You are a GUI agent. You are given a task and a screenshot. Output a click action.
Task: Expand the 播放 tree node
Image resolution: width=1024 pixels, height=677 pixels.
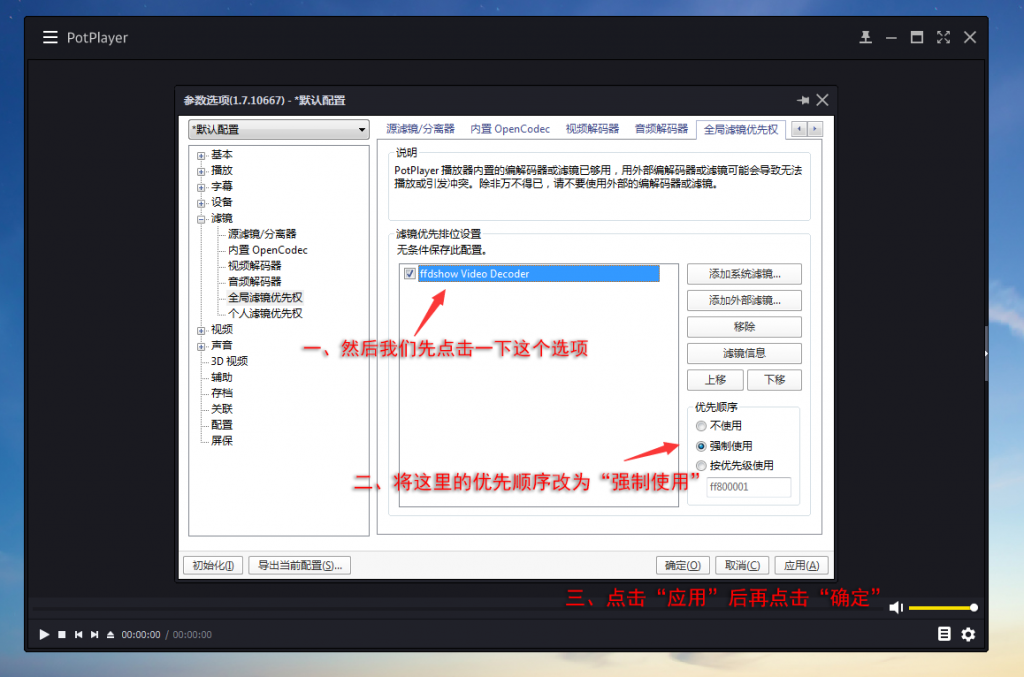(201, 171)
